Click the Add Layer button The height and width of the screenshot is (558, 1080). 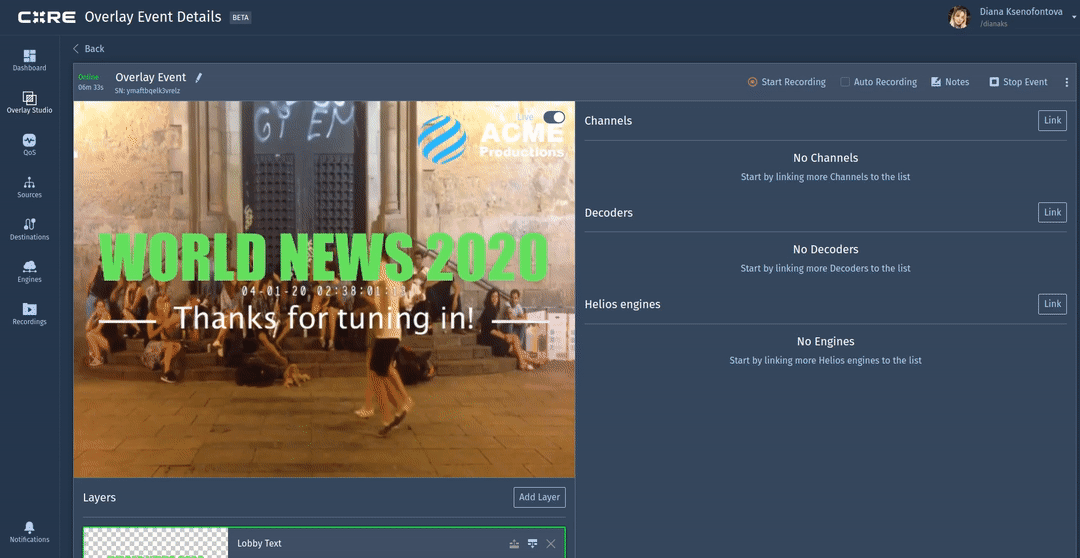tap(540, 497)
